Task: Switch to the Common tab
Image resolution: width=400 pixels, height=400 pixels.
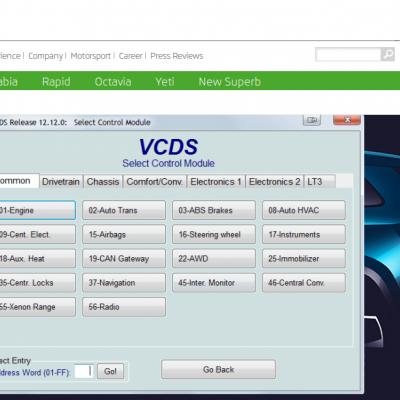Action: 19,181
